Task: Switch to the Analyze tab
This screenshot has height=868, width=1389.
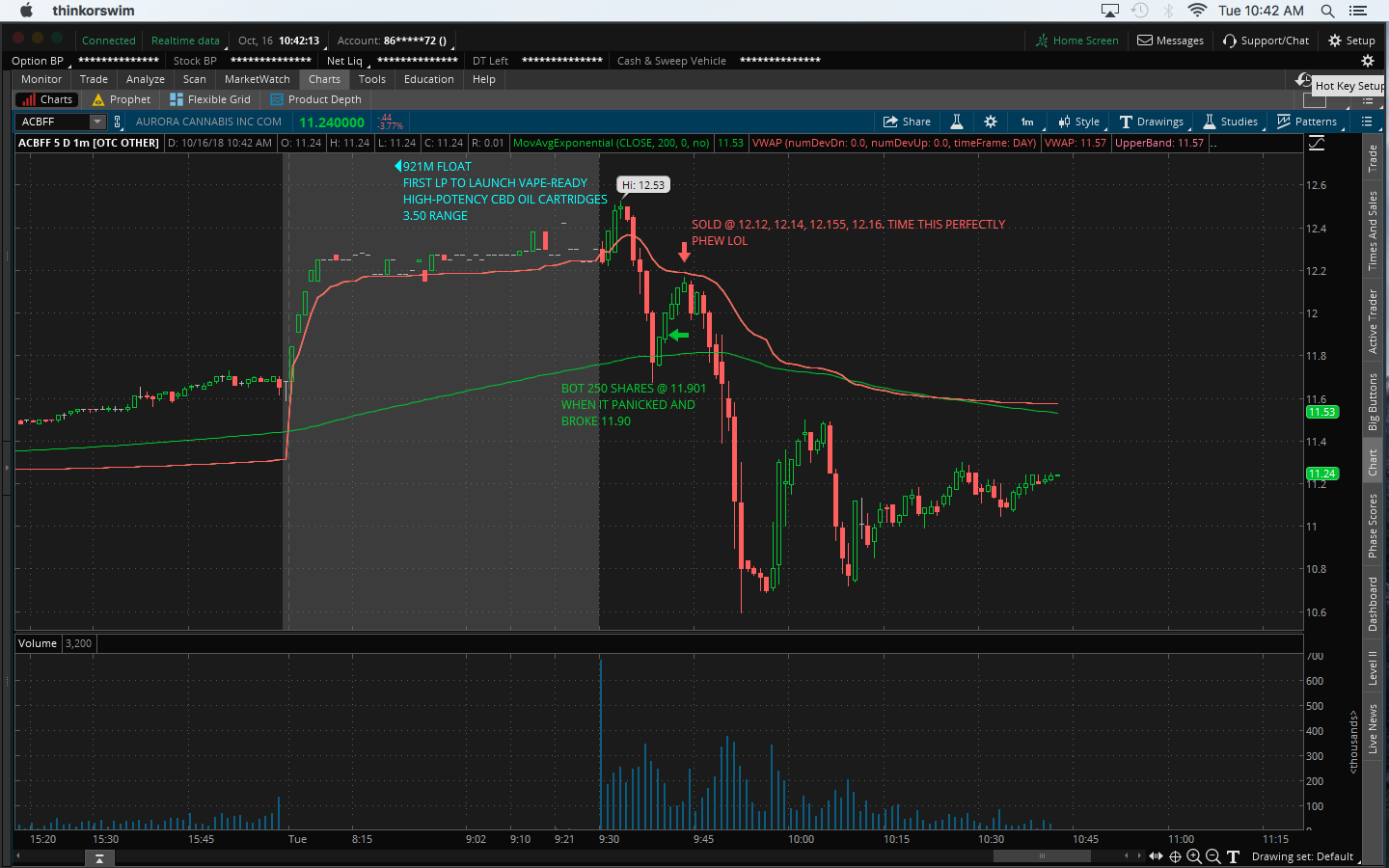Action: click(x=146, y=79)
